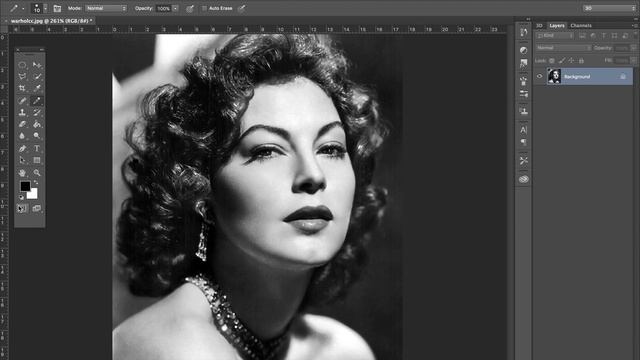Change the screen mode from toolbox

click(37, 209)
